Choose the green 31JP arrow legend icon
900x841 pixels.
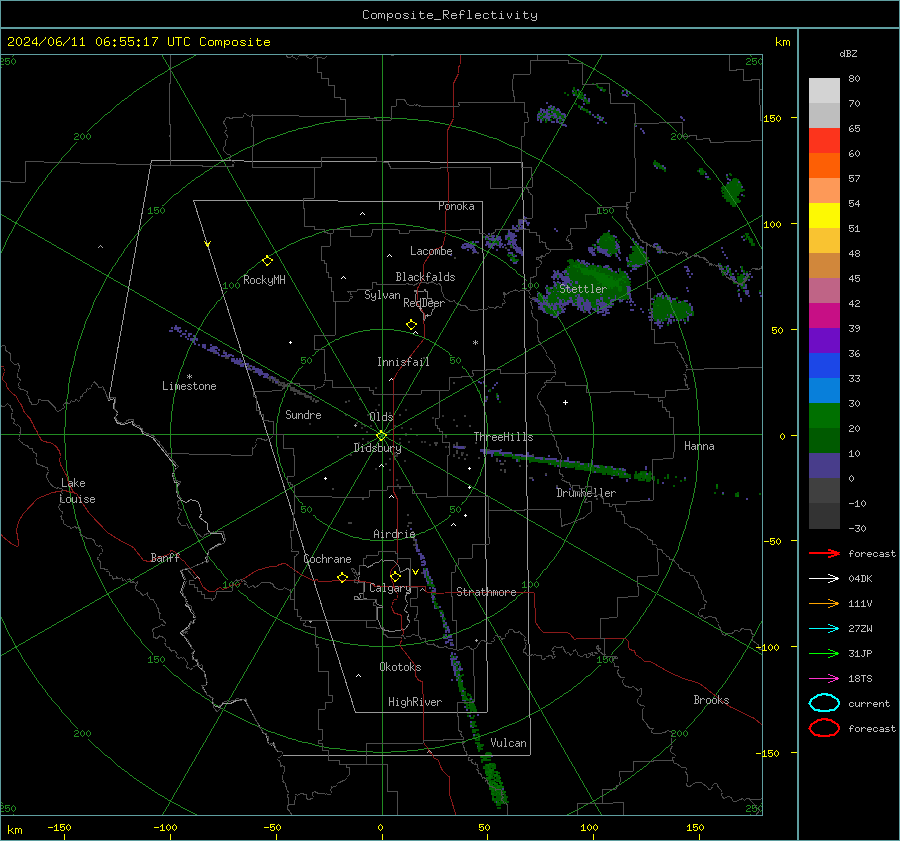pos(824,653)
